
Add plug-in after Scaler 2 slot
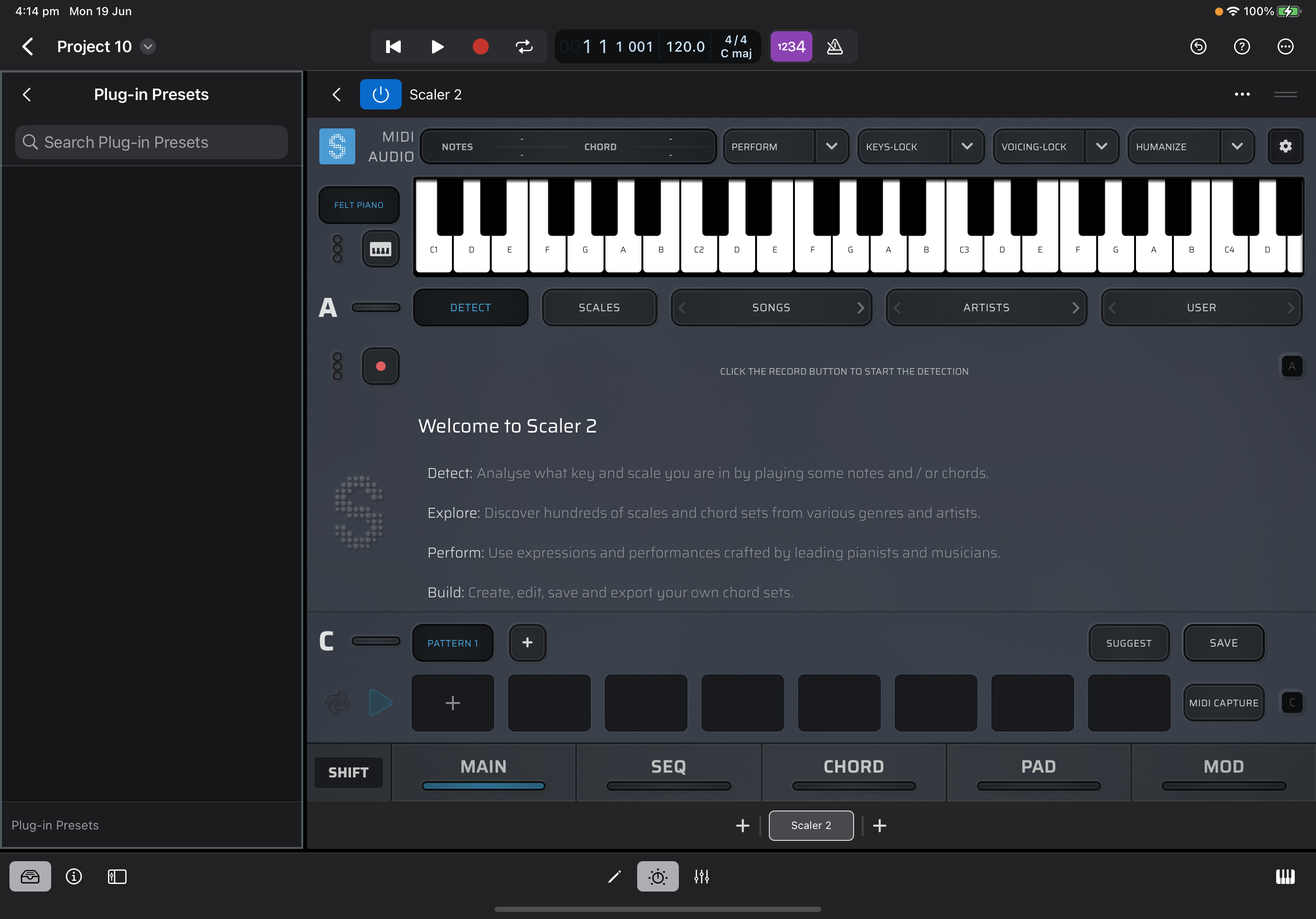point(879,826)
